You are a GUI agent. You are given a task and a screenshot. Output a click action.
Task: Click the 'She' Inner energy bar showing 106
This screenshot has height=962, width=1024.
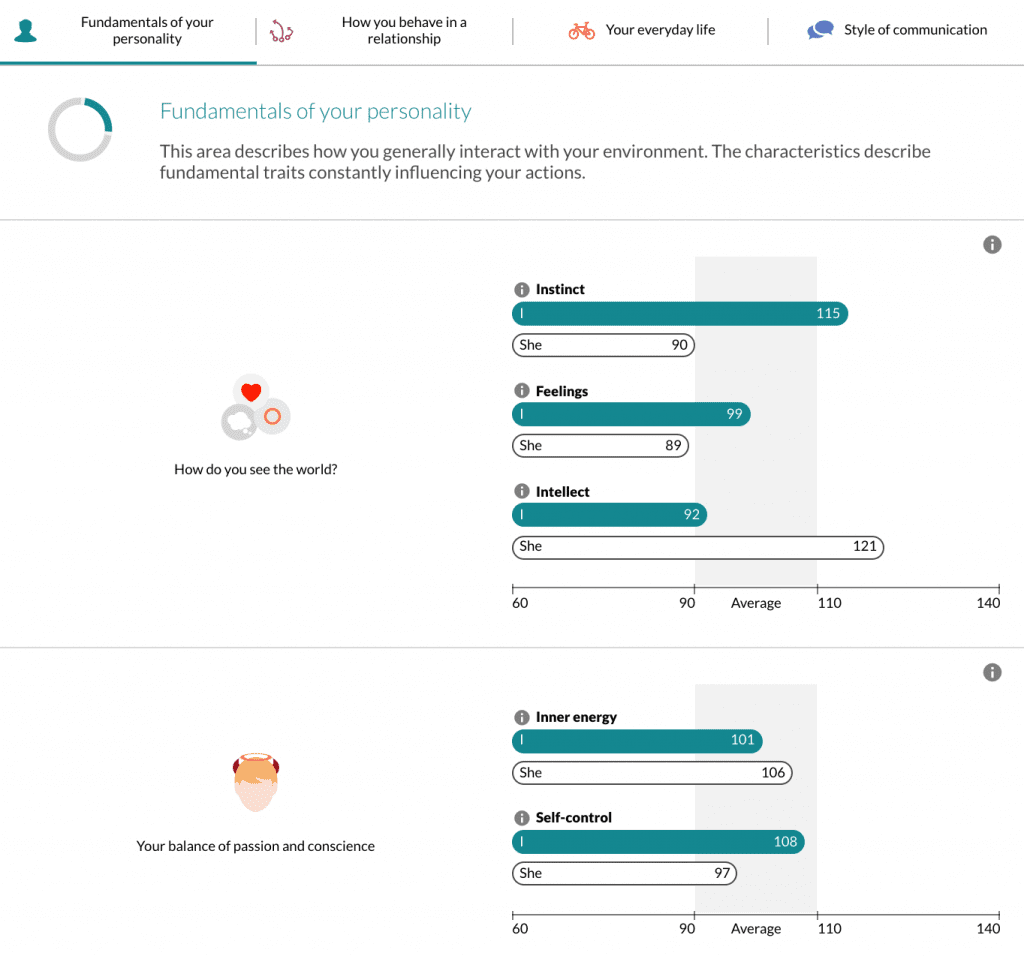pos(651,773)
